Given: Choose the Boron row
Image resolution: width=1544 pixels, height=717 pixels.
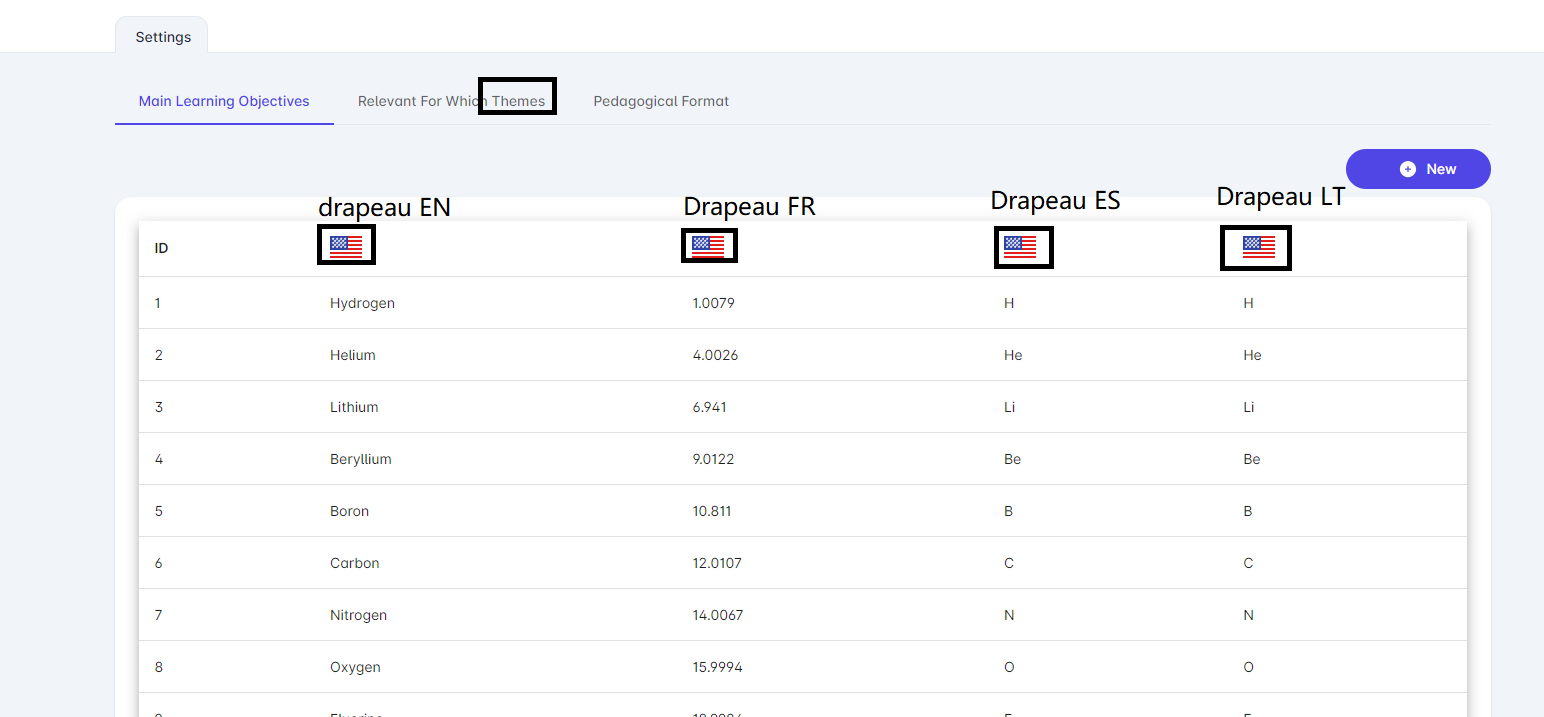Looking at the screenshot, I should pos(349,511).
